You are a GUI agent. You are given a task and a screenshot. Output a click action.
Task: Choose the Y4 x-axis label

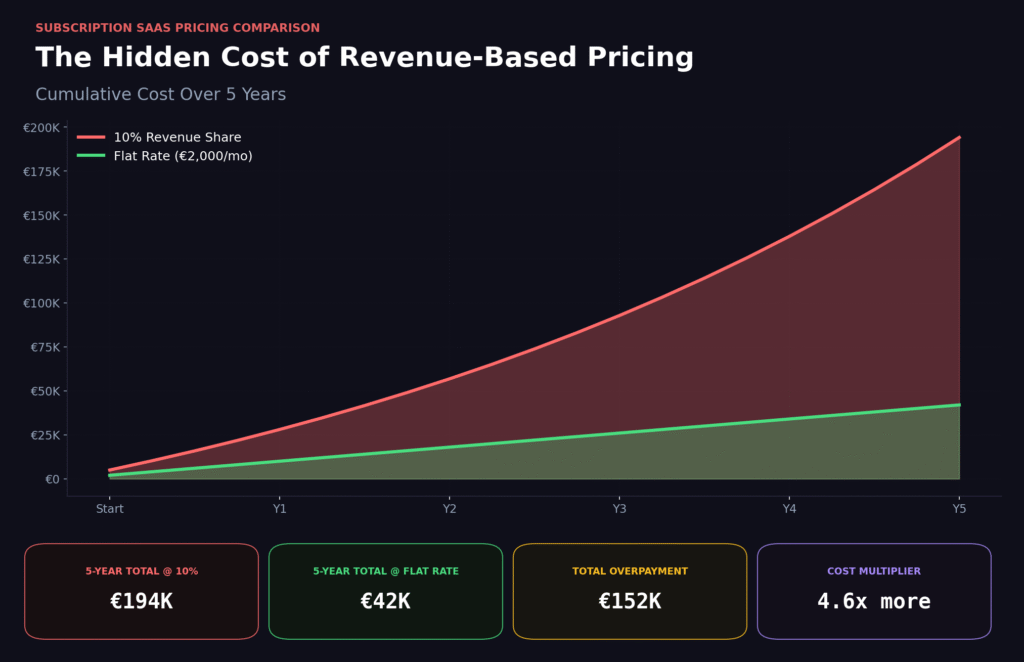coord(789,509)
